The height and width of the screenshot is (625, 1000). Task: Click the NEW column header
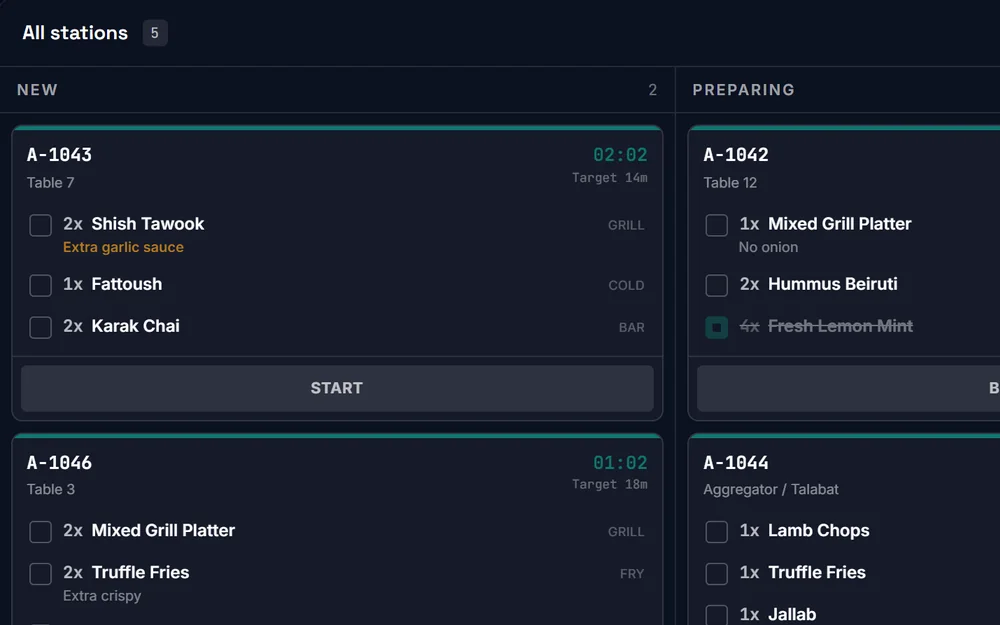click(37, 90)
